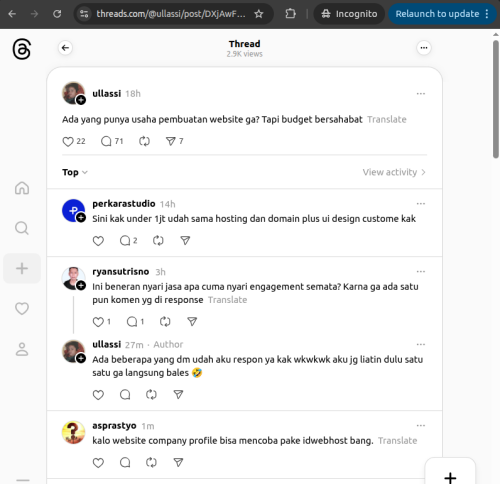The height and width of the screenshot is (484, 500).
Task: Open View activity link
Action: click(394, 172)
